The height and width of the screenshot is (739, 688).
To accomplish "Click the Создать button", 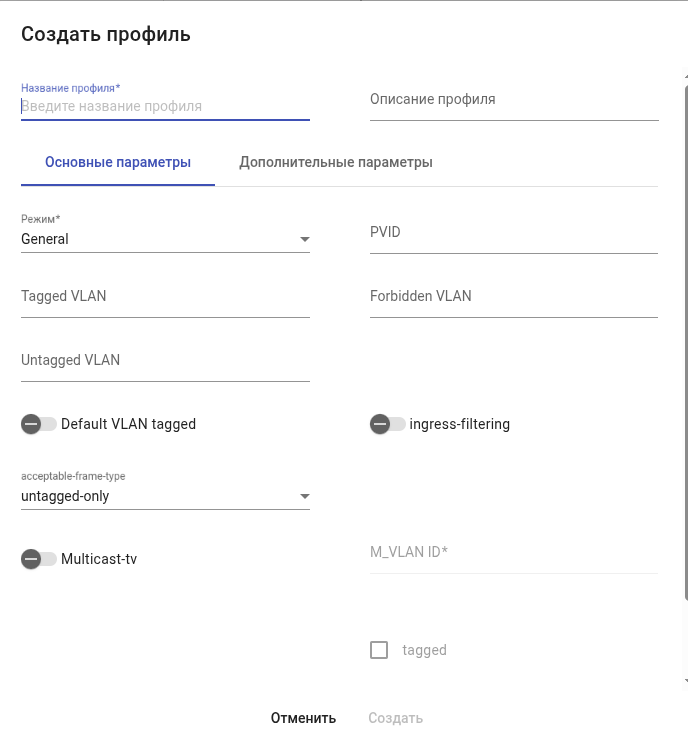I will 395,718.
